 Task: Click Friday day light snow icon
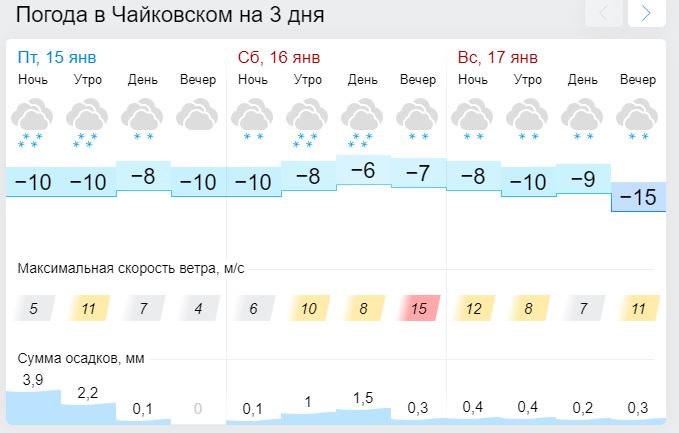(x=142, y=120)
